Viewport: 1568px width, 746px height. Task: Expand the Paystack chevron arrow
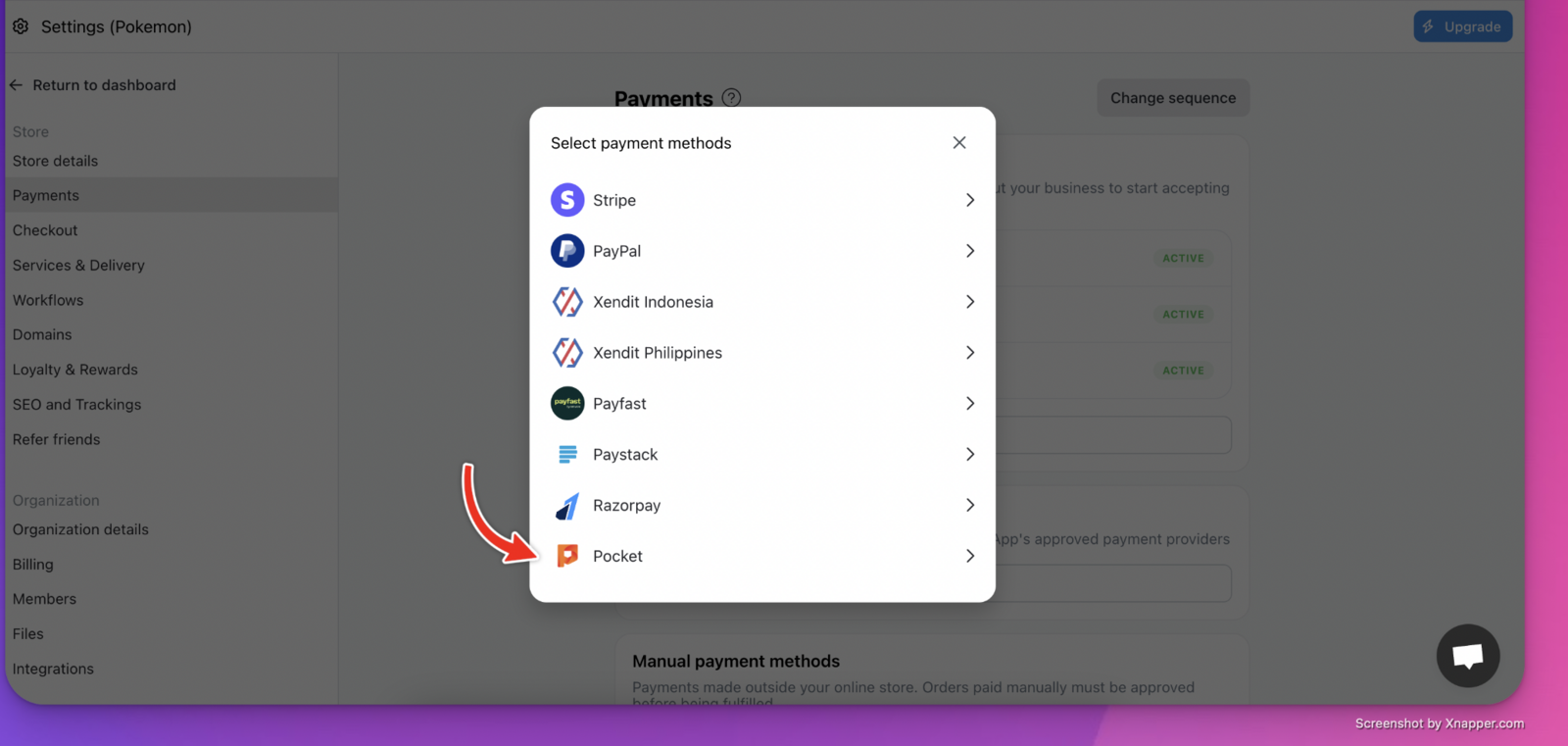coord(970,455)
